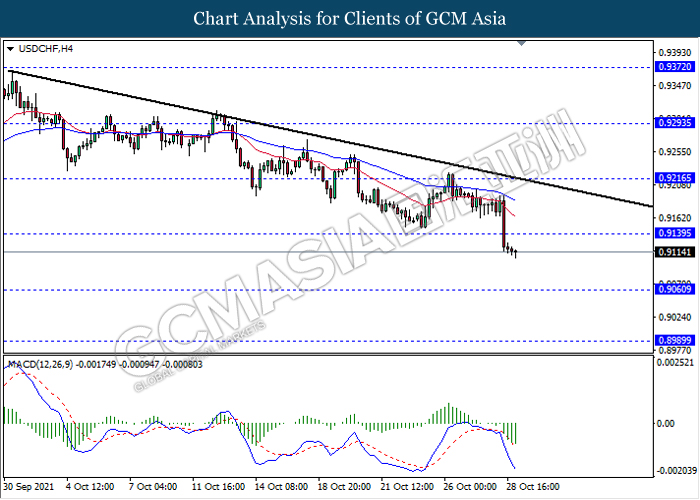700x500 pixels.
Task: Select the 28 Oct 16:00 time label
Action: (532, 487)
